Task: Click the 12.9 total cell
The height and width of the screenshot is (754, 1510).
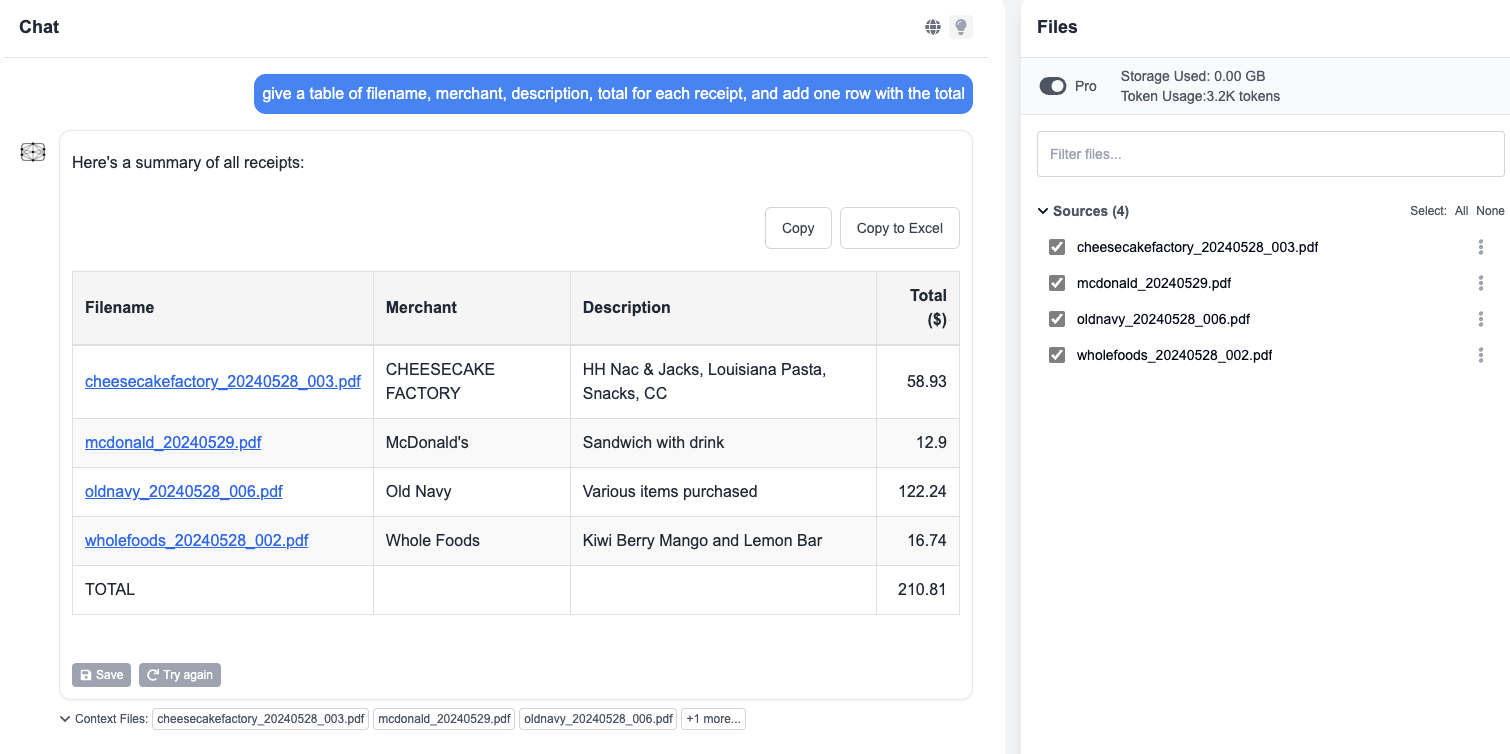Action: coord(918,442)
